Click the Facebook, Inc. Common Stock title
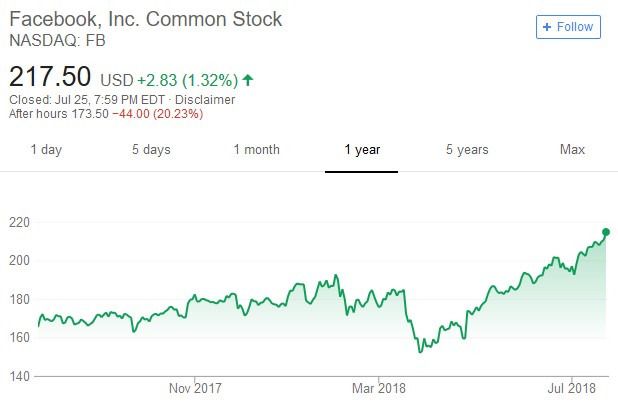 145,19
